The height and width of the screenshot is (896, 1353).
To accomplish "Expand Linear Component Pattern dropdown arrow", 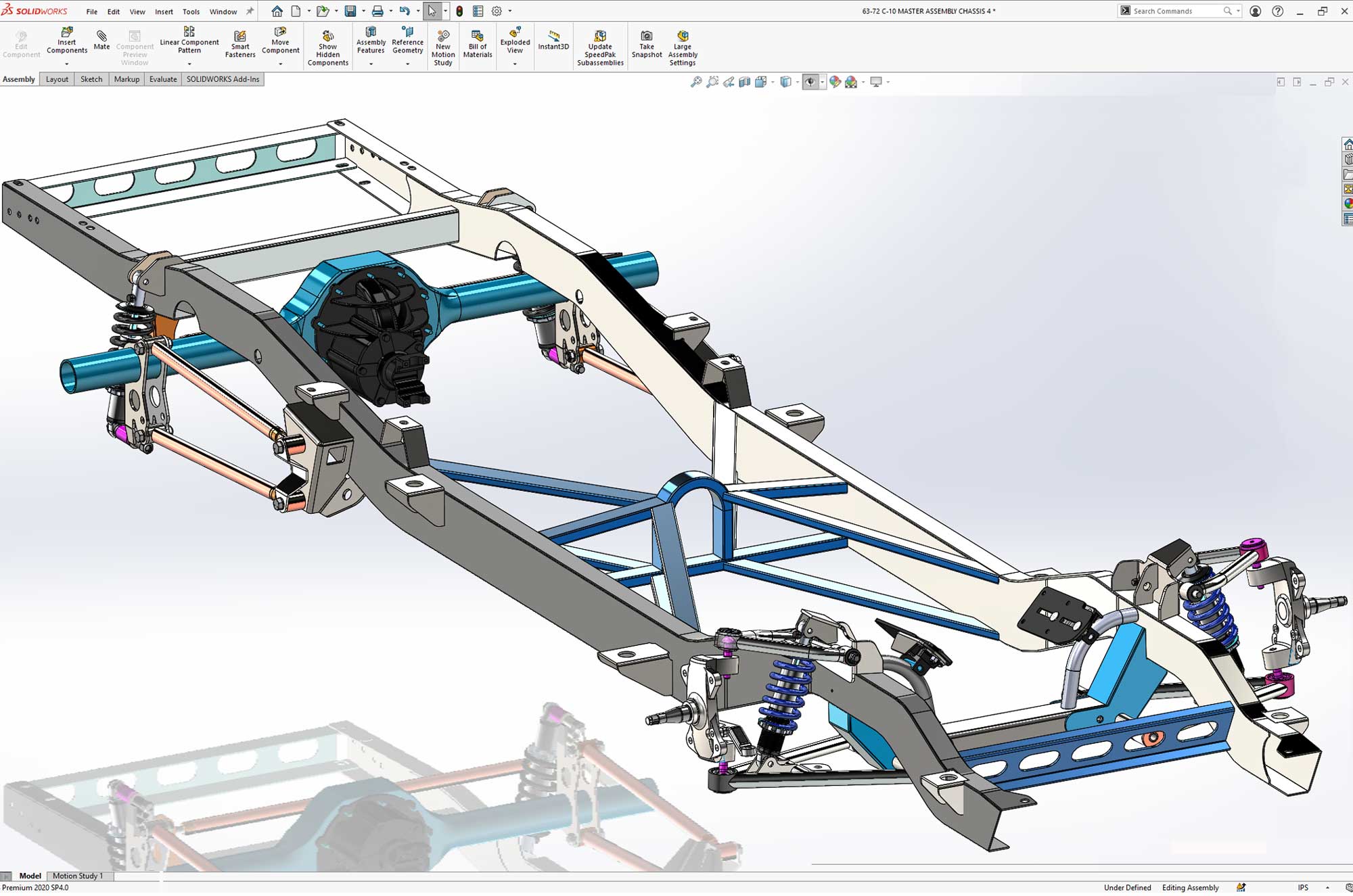I will (x=189, y=64).
